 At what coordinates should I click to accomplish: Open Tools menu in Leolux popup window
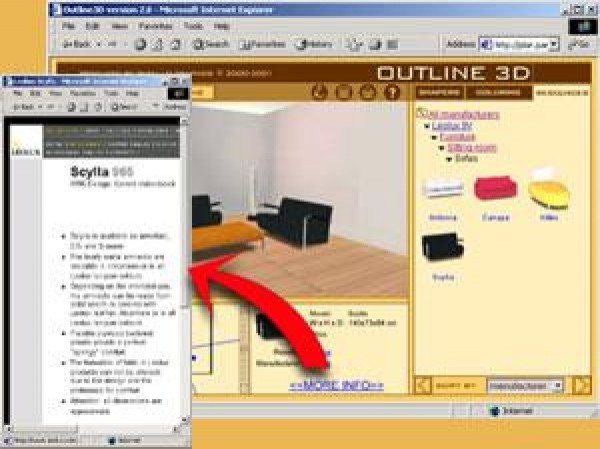click(111, 93)
